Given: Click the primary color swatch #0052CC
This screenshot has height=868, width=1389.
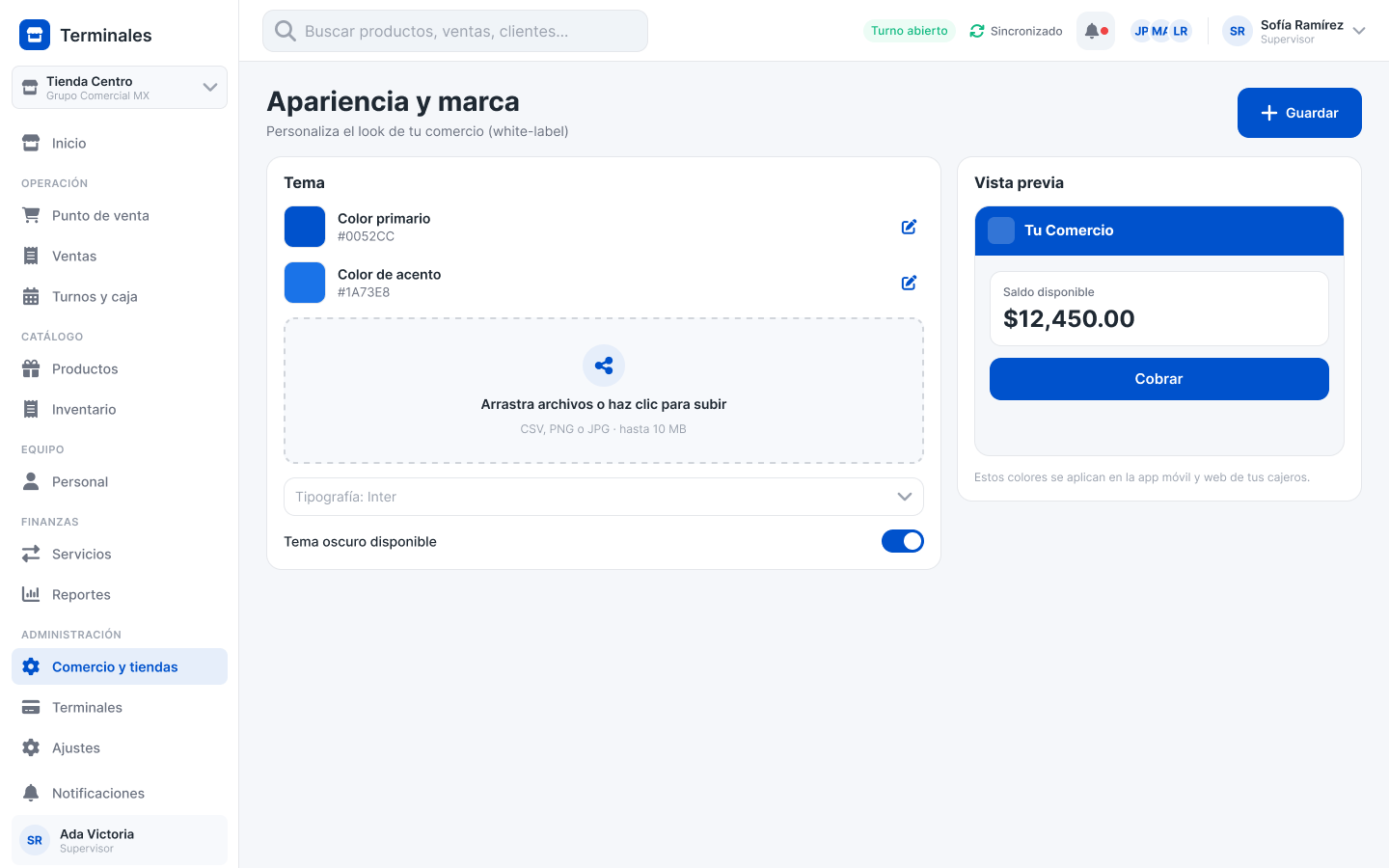Looking at the screenshot, I should pos(305,227).
